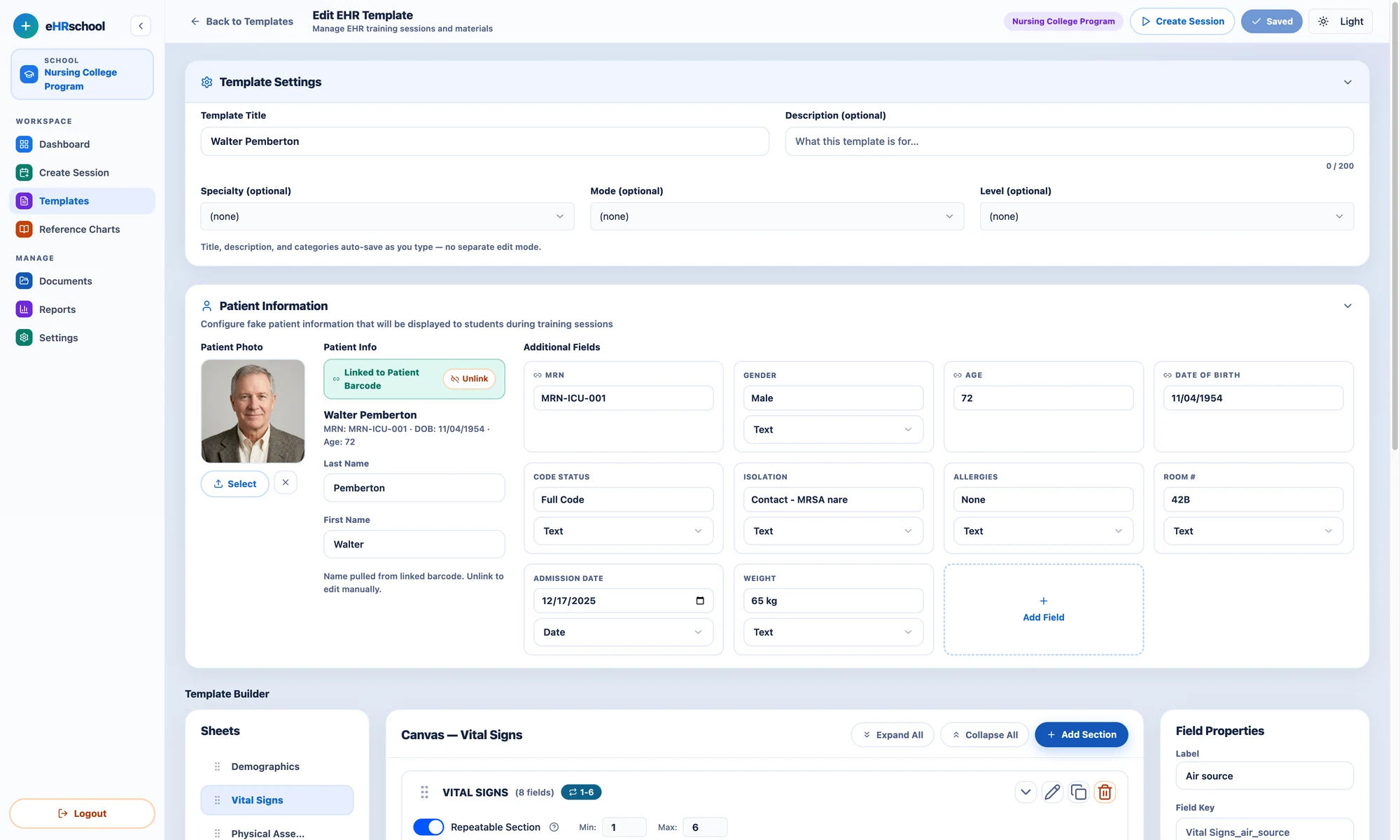This screenshot has height=840, width=1400.
Task: Click the Template Title input field
Action: point(484,141)
